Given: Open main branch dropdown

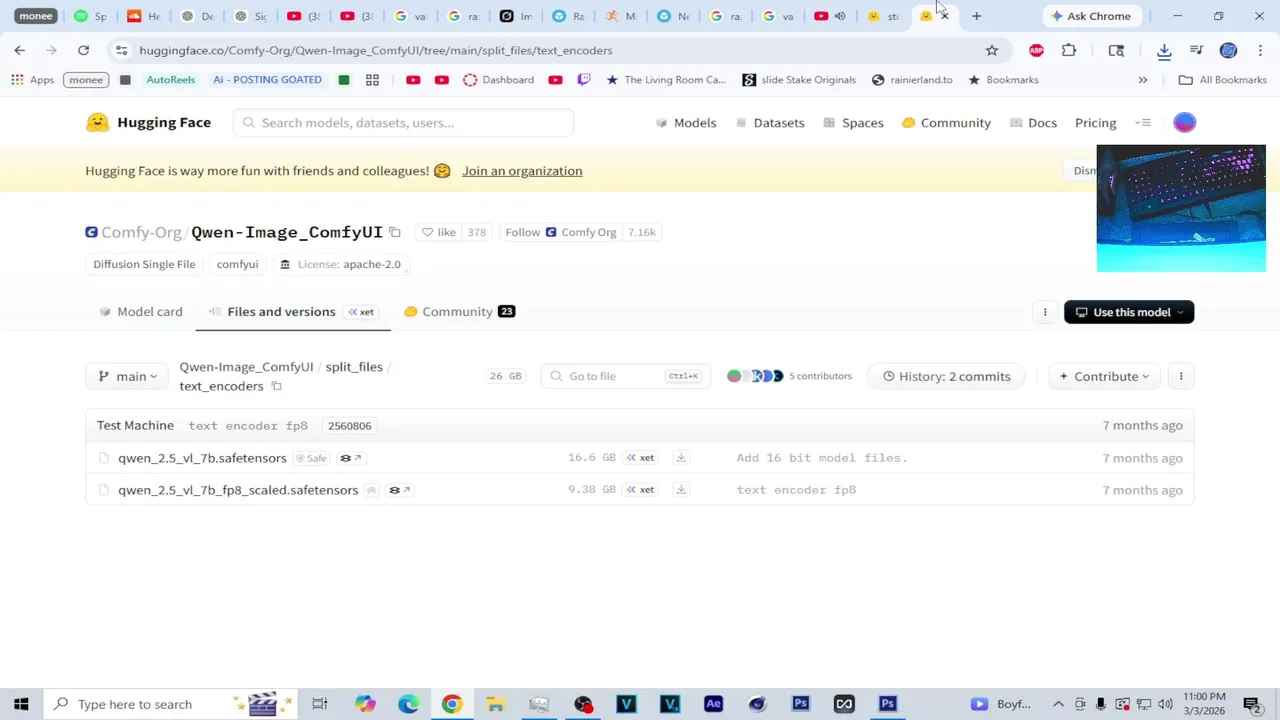Looking at the screenshot, I should click(x=128, y=376).
